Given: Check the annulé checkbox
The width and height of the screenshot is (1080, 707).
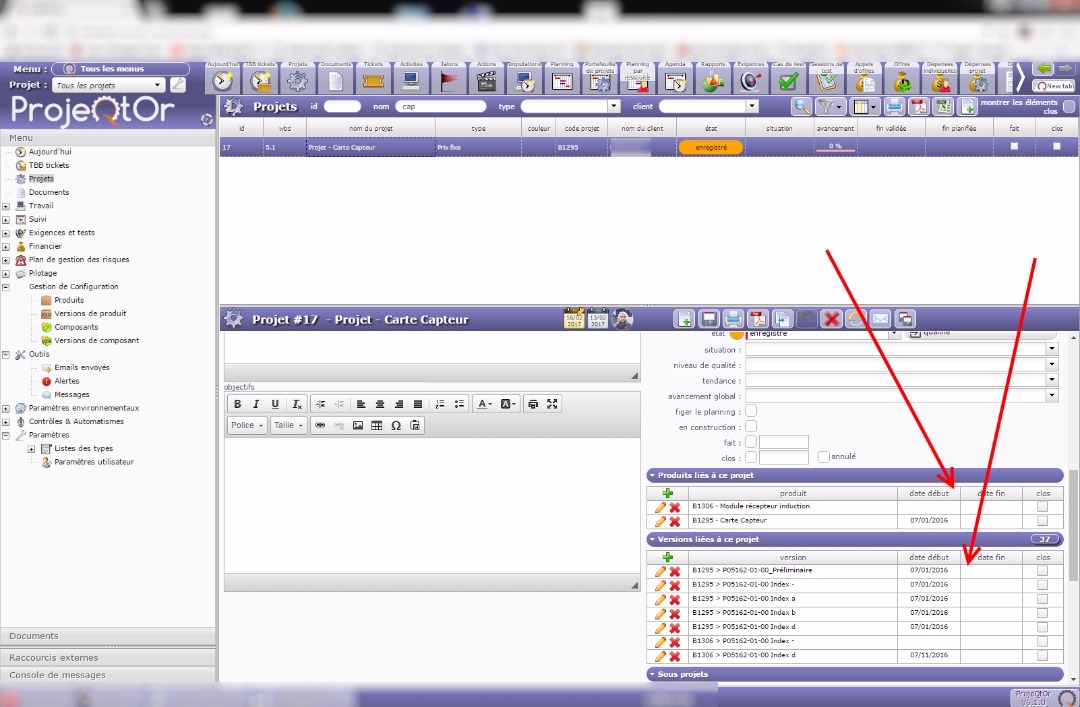Looking at the screenshot, I should point(823,457).
